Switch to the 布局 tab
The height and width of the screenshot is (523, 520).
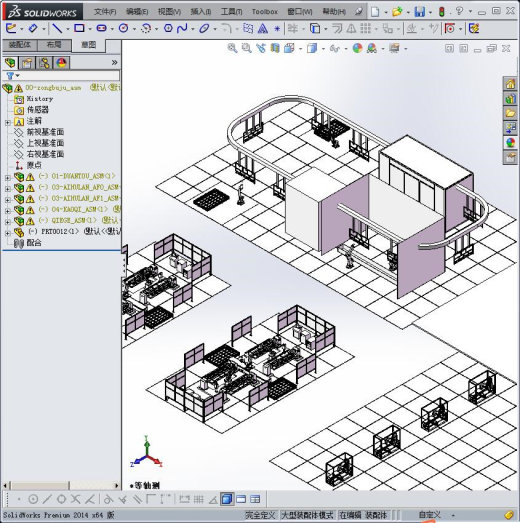point(54,45)
